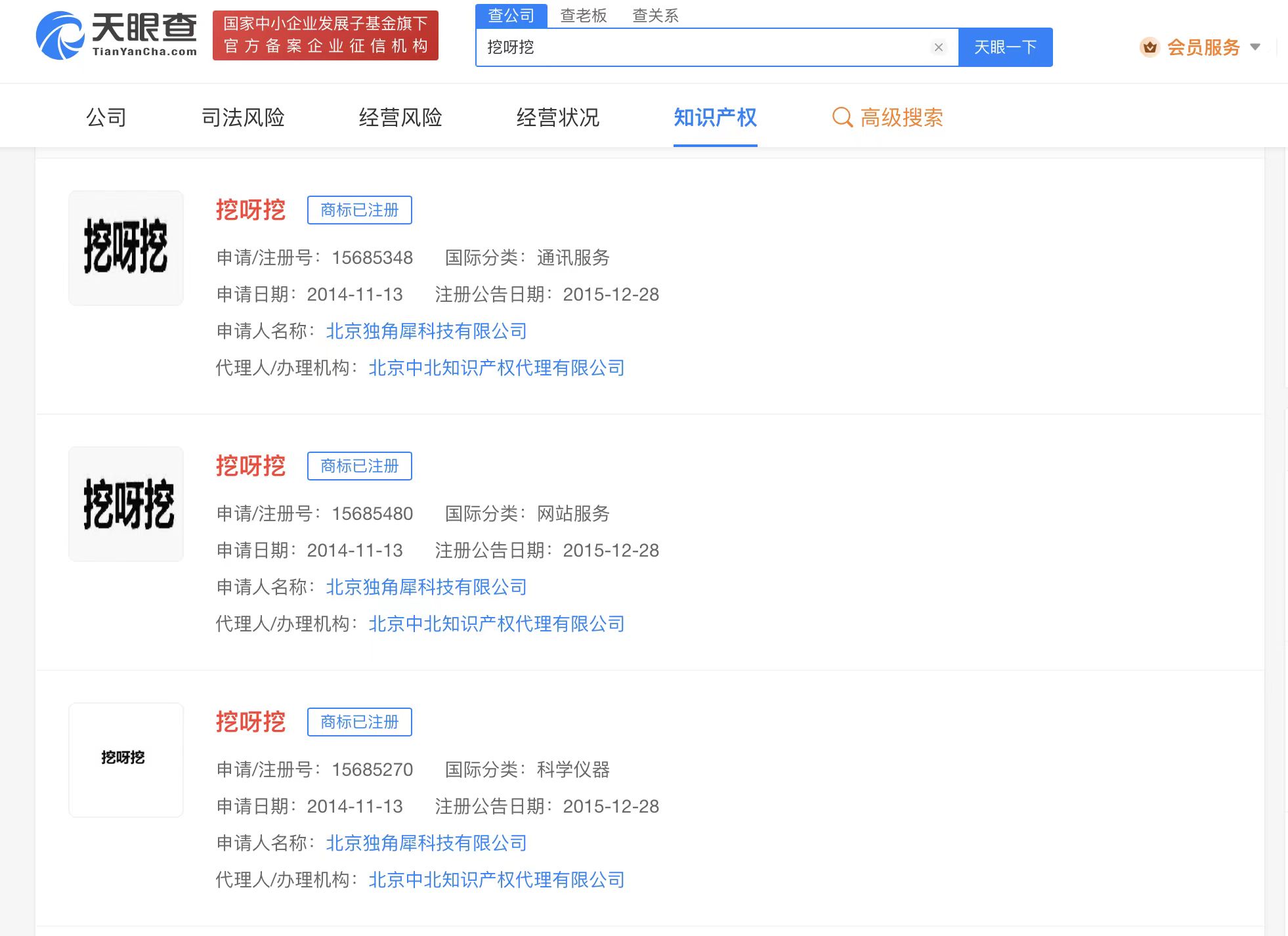This screenshot has width=1288, height=936.
Task: Open 挖呀挖 title in 科学仪器 result
Action: (251, 722)
